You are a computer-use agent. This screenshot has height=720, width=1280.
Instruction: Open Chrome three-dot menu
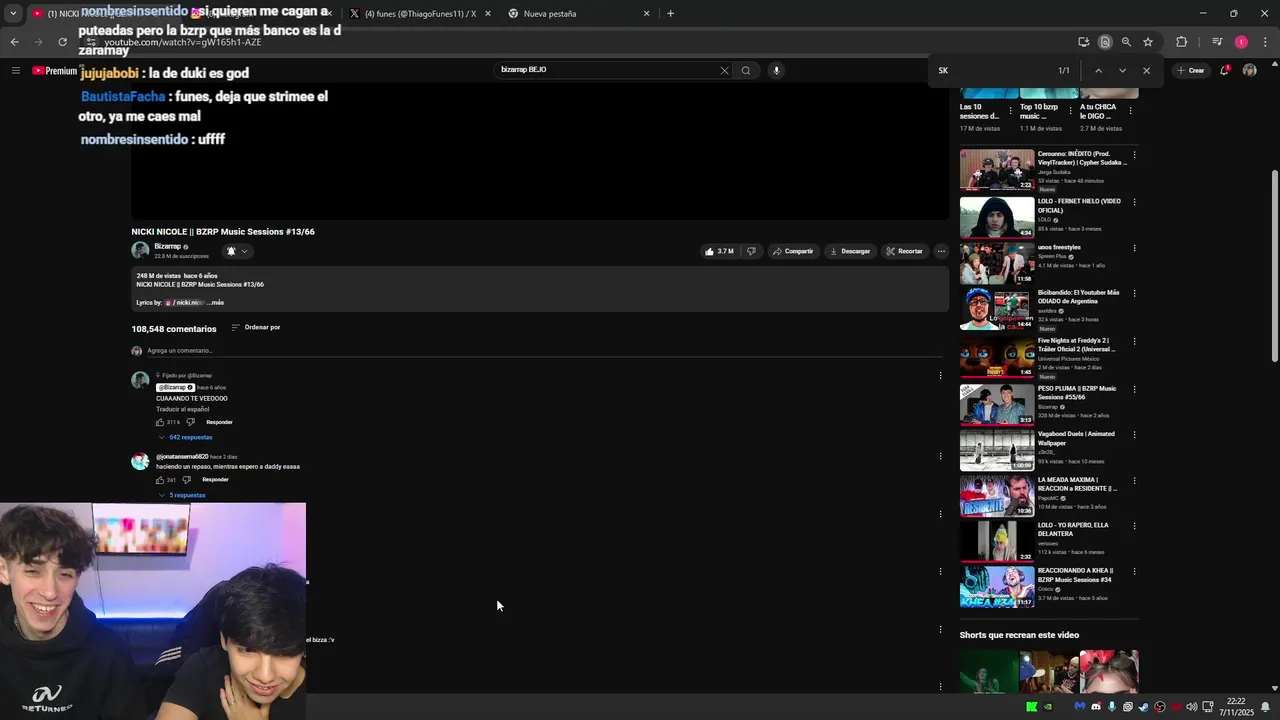click(x=1266, y=42)
